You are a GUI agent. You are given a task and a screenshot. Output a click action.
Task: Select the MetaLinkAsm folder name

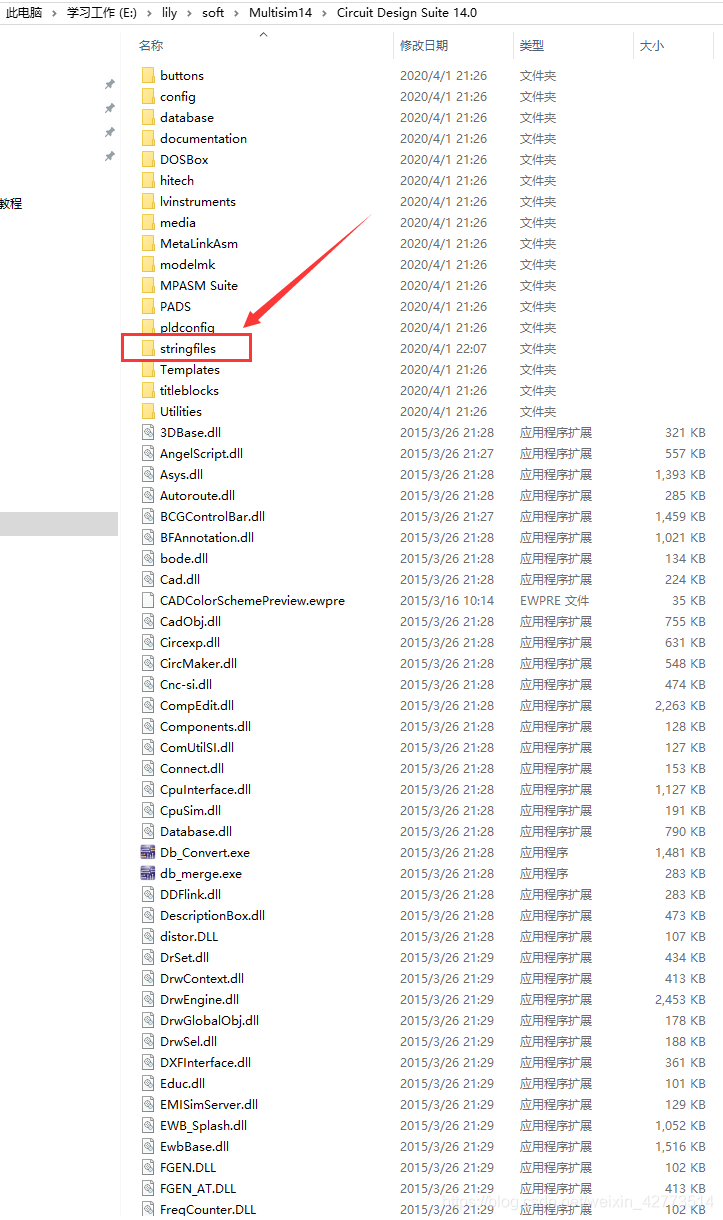(x=199, y=243)
